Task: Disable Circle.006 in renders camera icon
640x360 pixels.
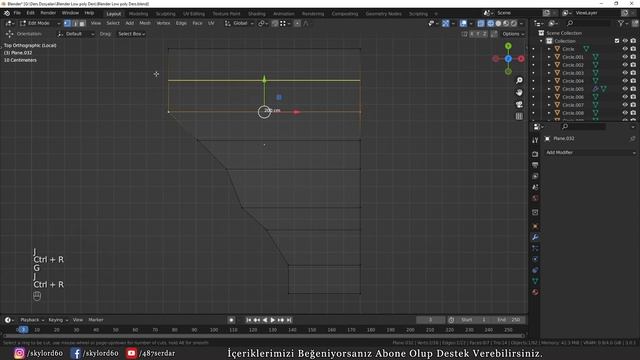Action: 633,97
